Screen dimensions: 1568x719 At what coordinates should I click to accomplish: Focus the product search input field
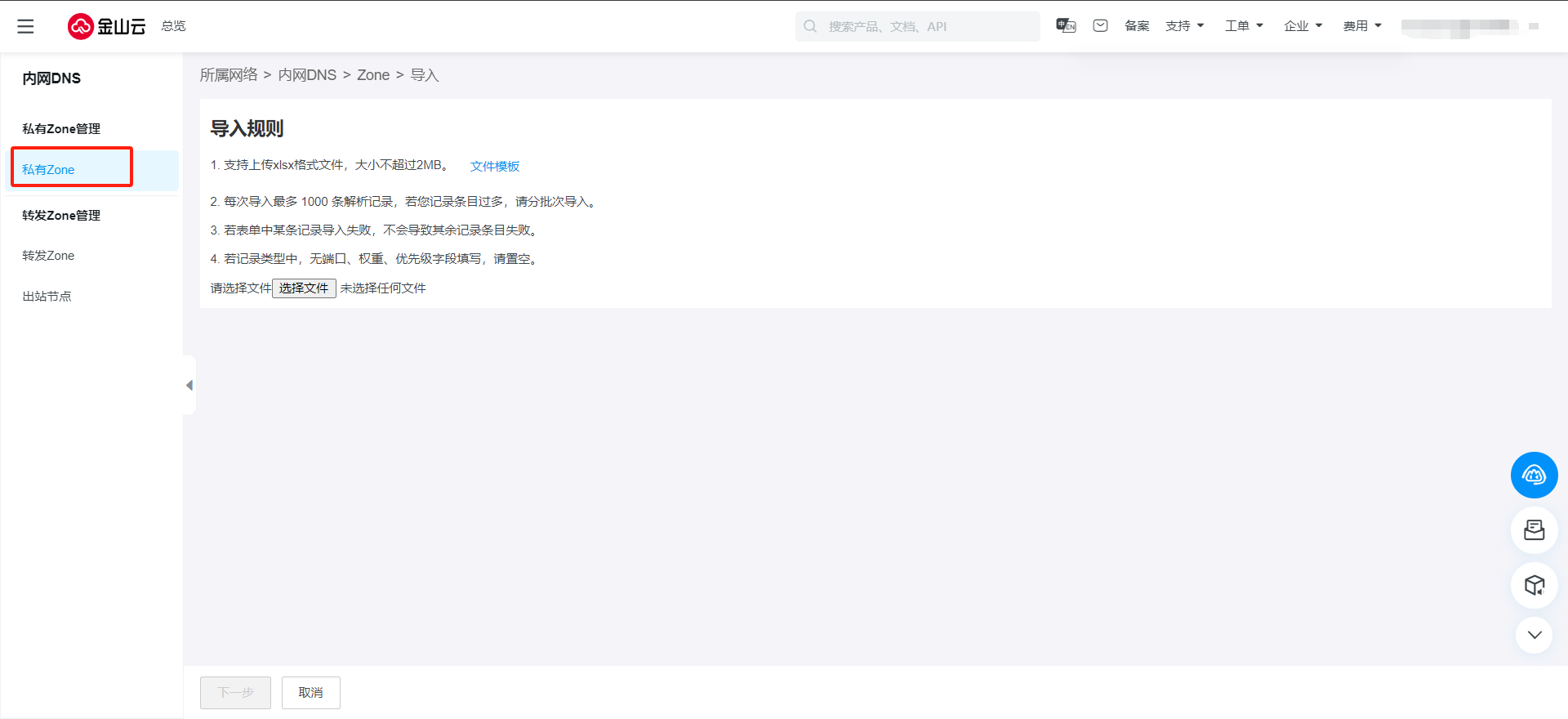point(923,26)
